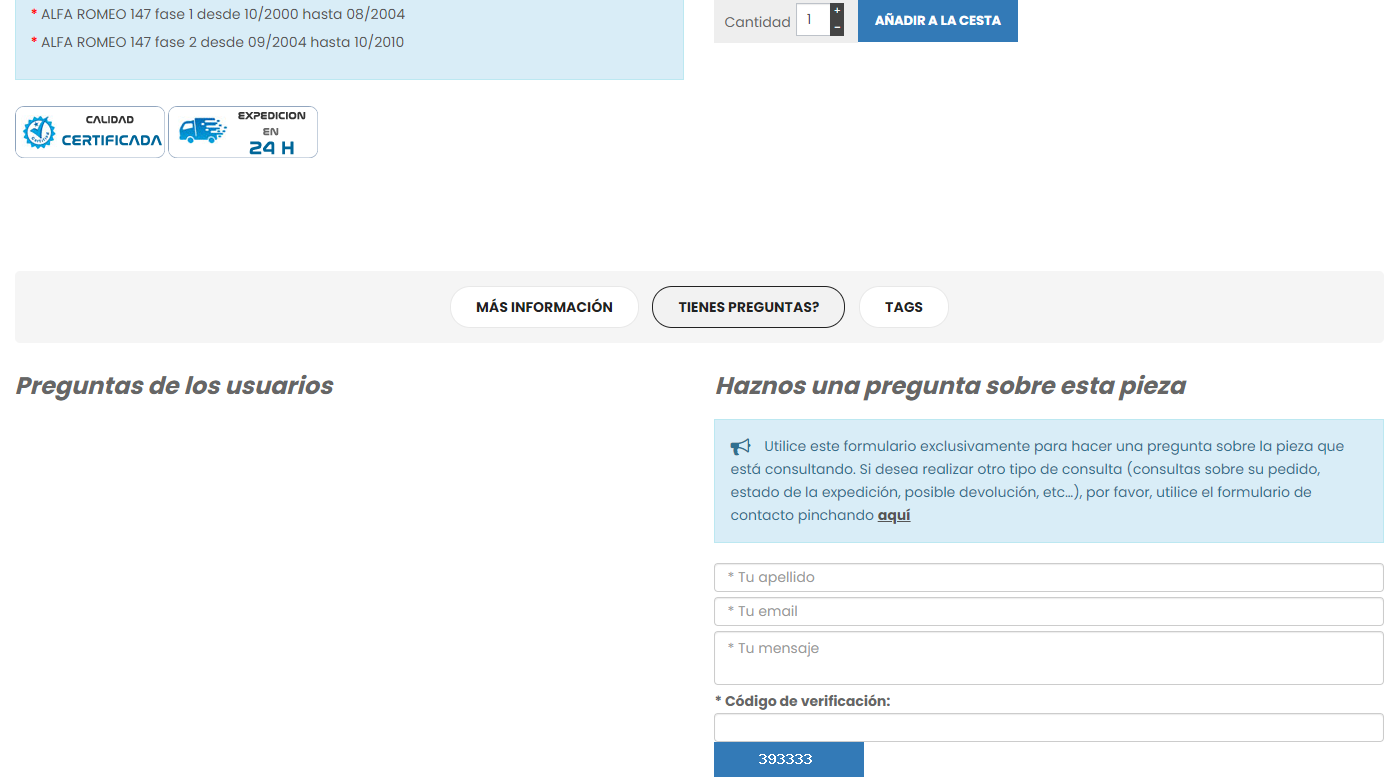
Task: Select the Tienes Preguntas? tab
Action: pyautogui.click(x=748, y=307)
